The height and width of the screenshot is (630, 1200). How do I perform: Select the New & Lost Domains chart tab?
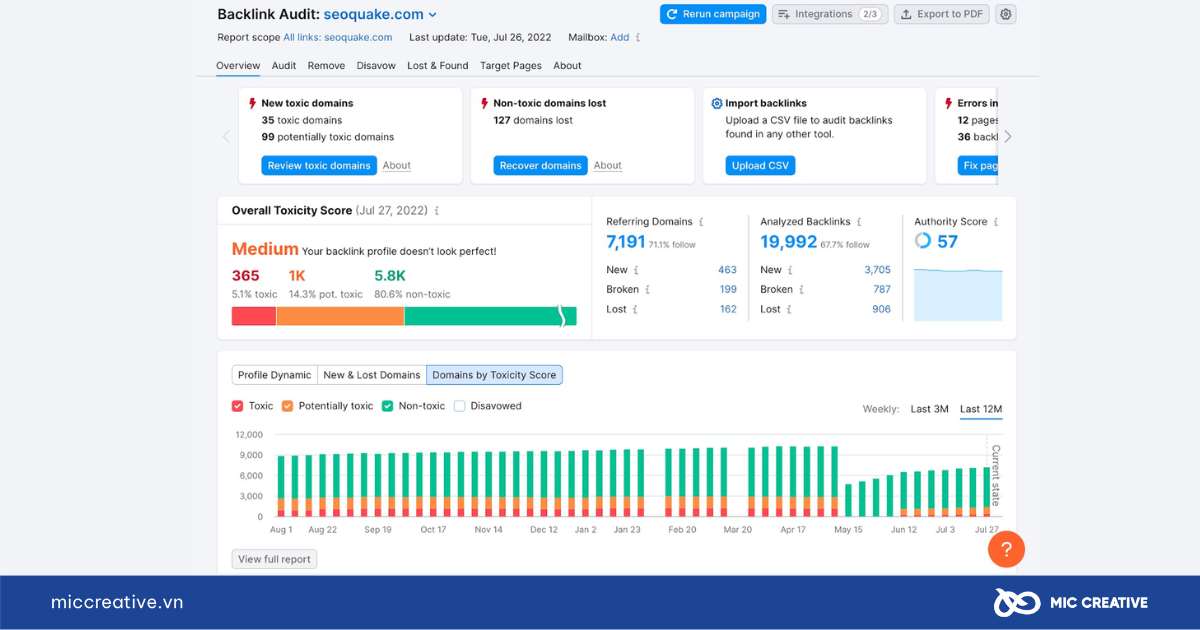(372, 375)
